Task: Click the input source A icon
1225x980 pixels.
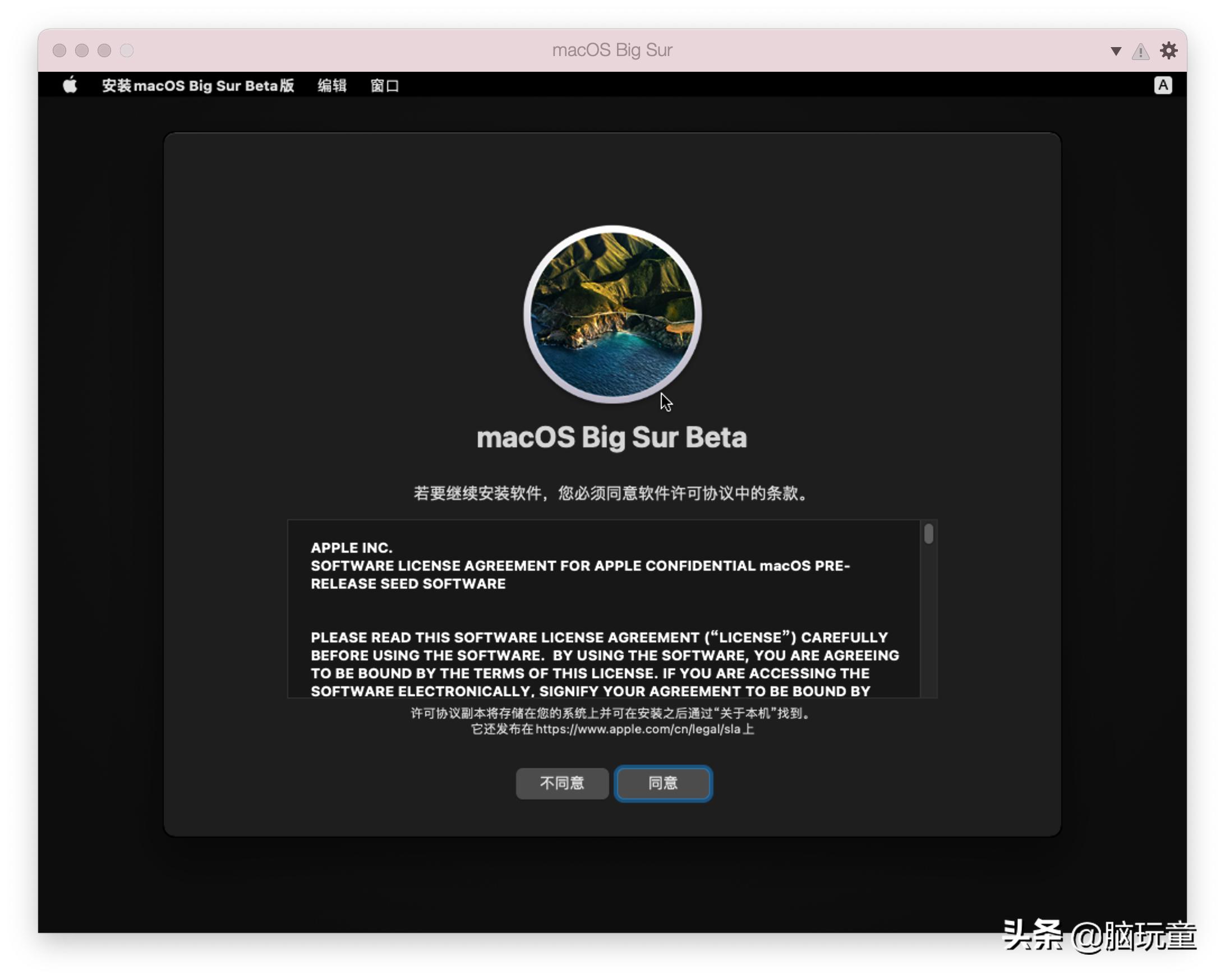Action: [1163, 85]
